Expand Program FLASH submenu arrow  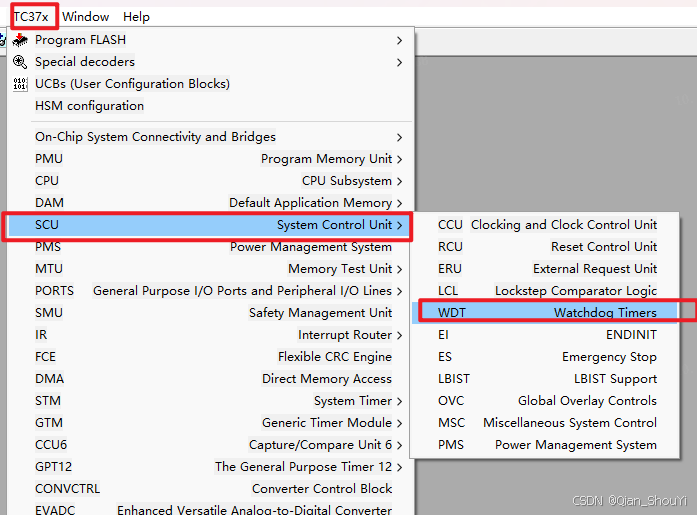click(x=399, y=40)
